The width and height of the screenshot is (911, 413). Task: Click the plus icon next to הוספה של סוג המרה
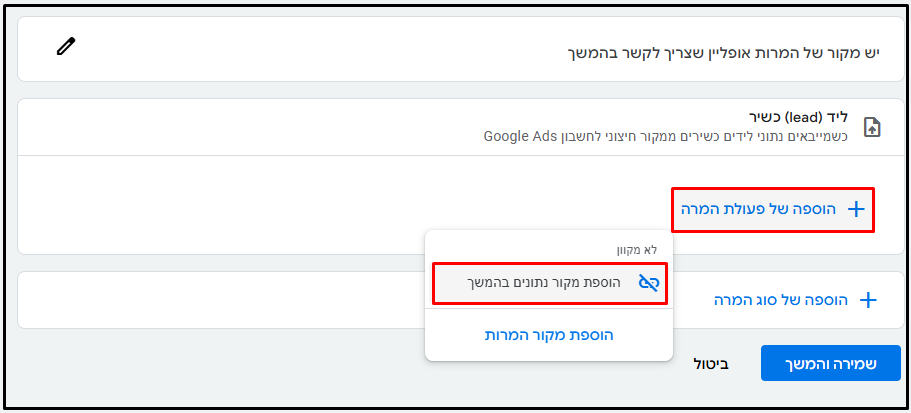pos(868,300)
